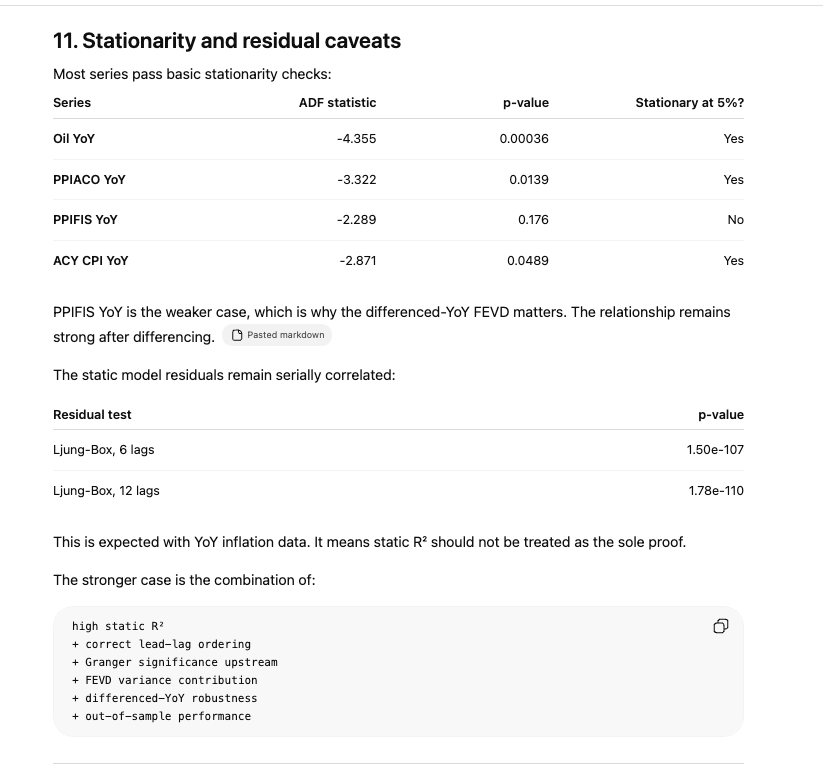
Task: Open the Pasted markdown citation chip
Action: [x=277, y=335]
